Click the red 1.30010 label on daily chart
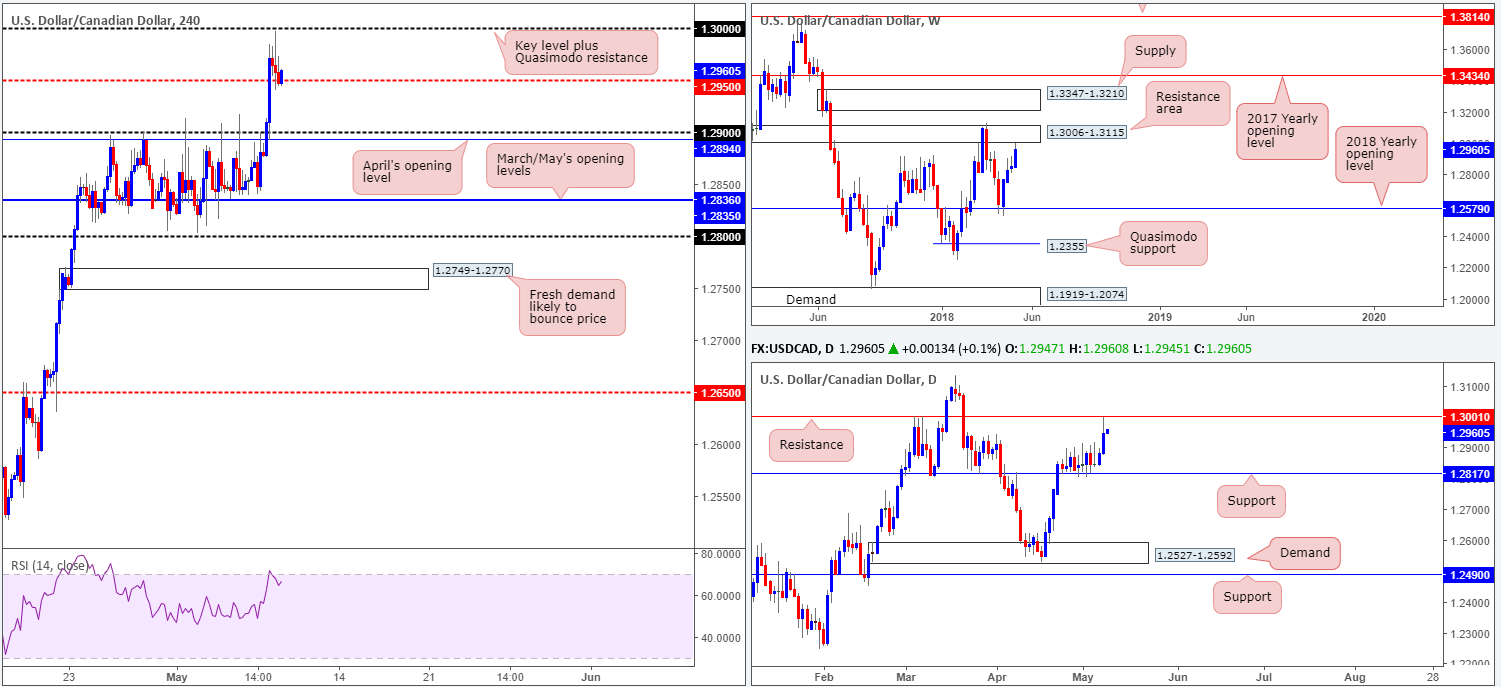The height and width of the screenshot is (687, 1501). [x=1470, y=416]
